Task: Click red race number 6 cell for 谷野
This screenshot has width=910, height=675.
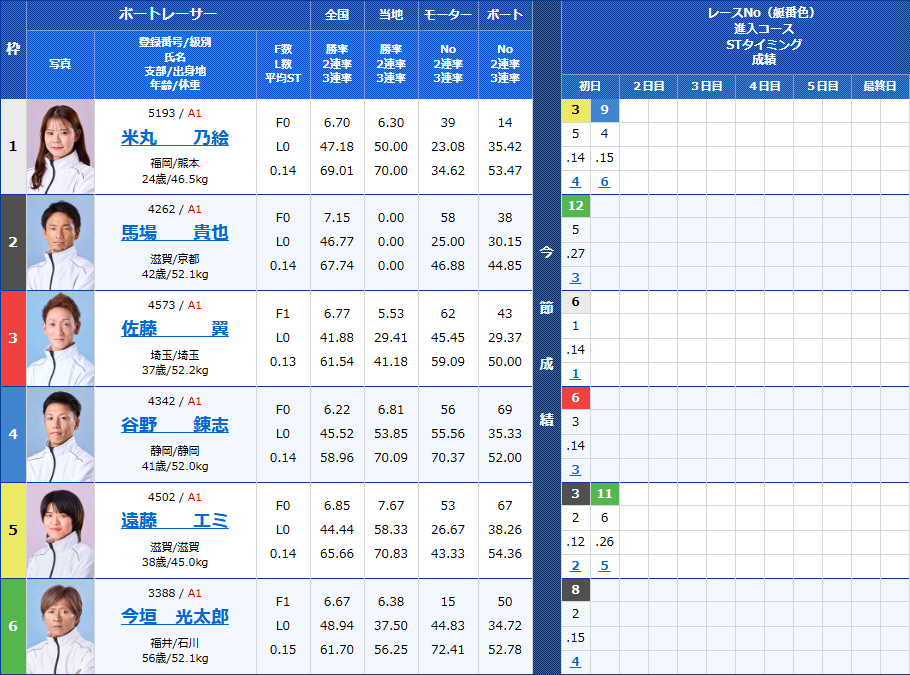Action: pos(576,398)
